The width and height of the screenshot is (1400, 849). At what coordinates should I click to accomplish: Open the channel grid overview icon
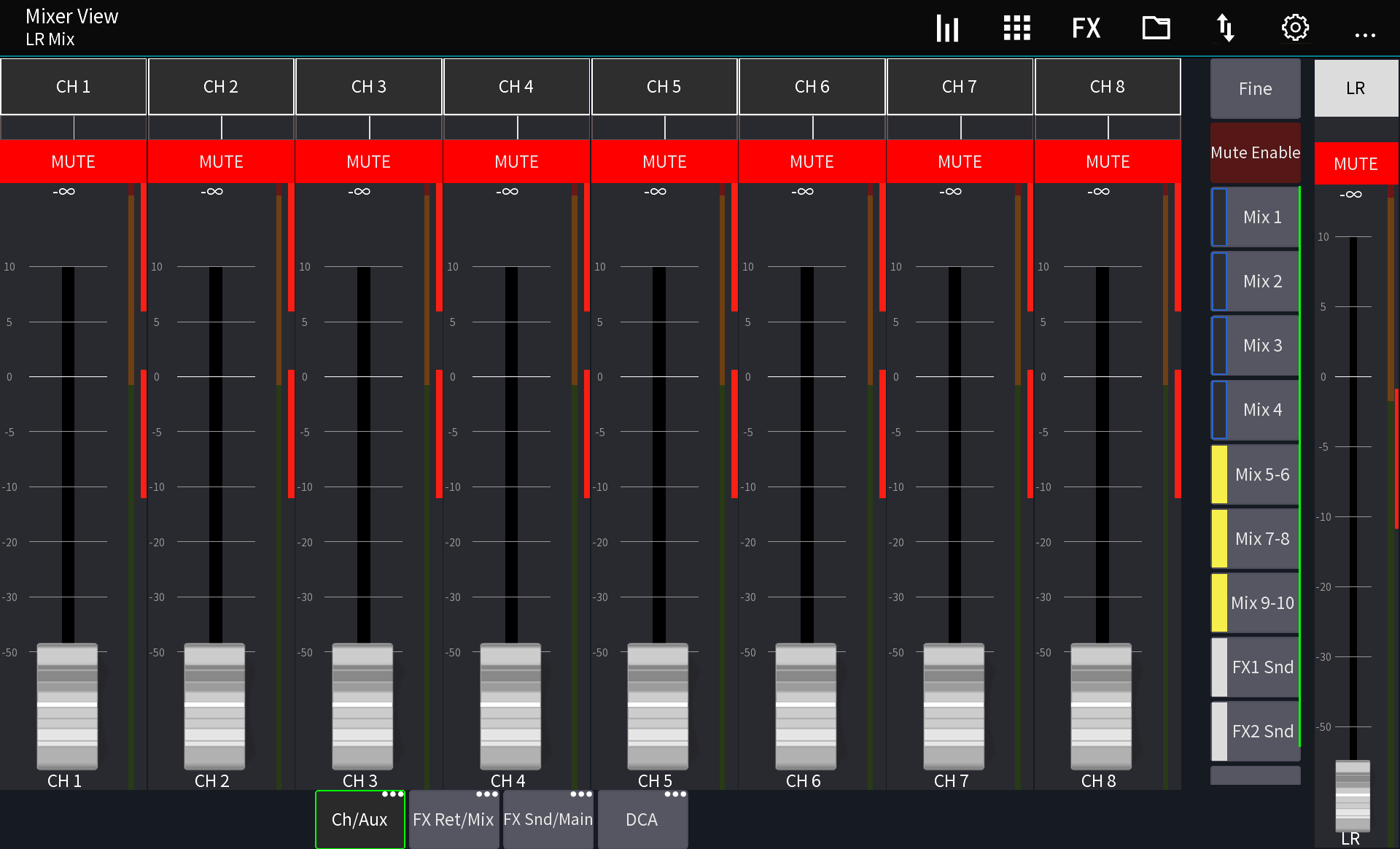point(1016,28)
